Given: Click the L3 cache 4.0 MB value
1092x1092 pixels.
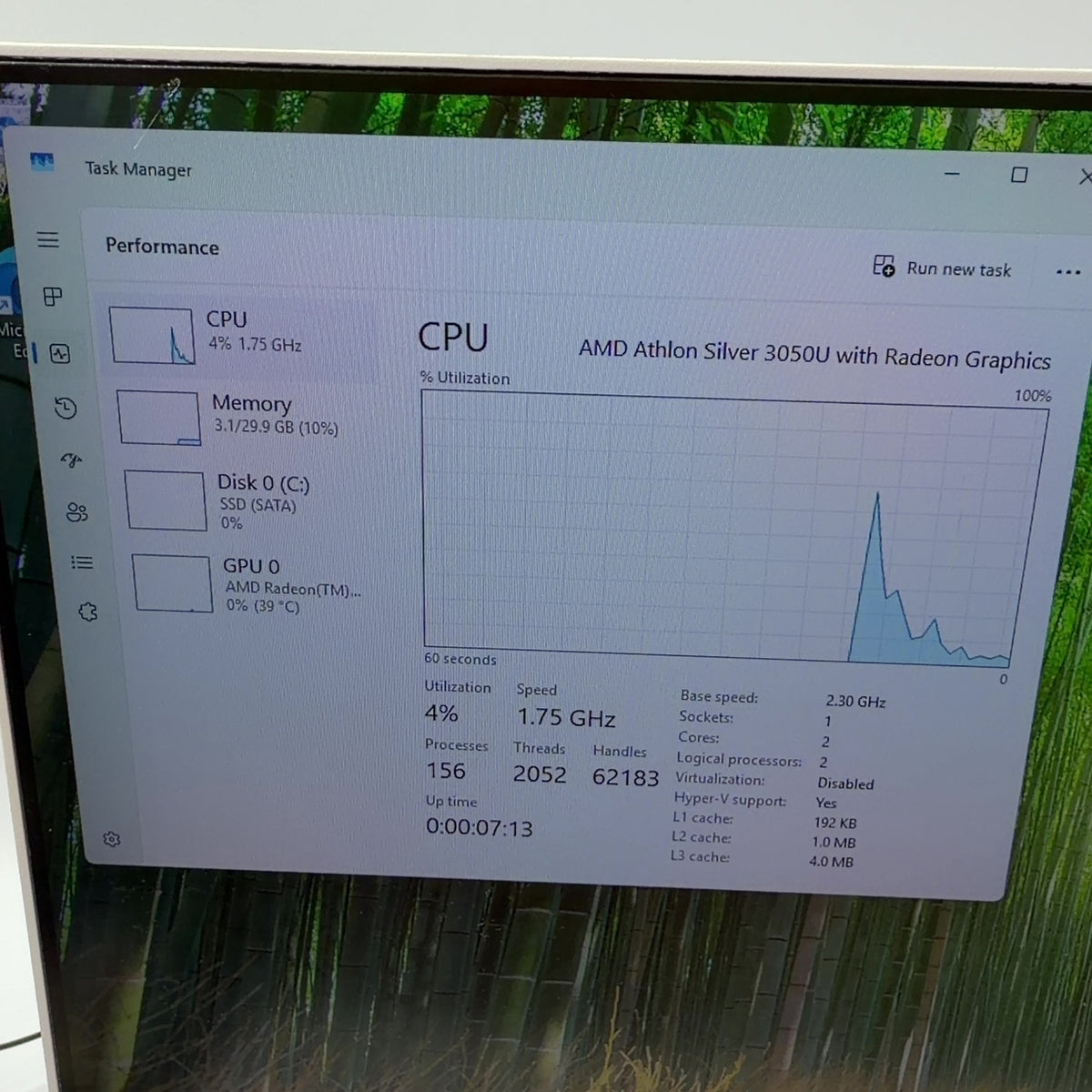Looking at the screenshot, I should (831, 861).
